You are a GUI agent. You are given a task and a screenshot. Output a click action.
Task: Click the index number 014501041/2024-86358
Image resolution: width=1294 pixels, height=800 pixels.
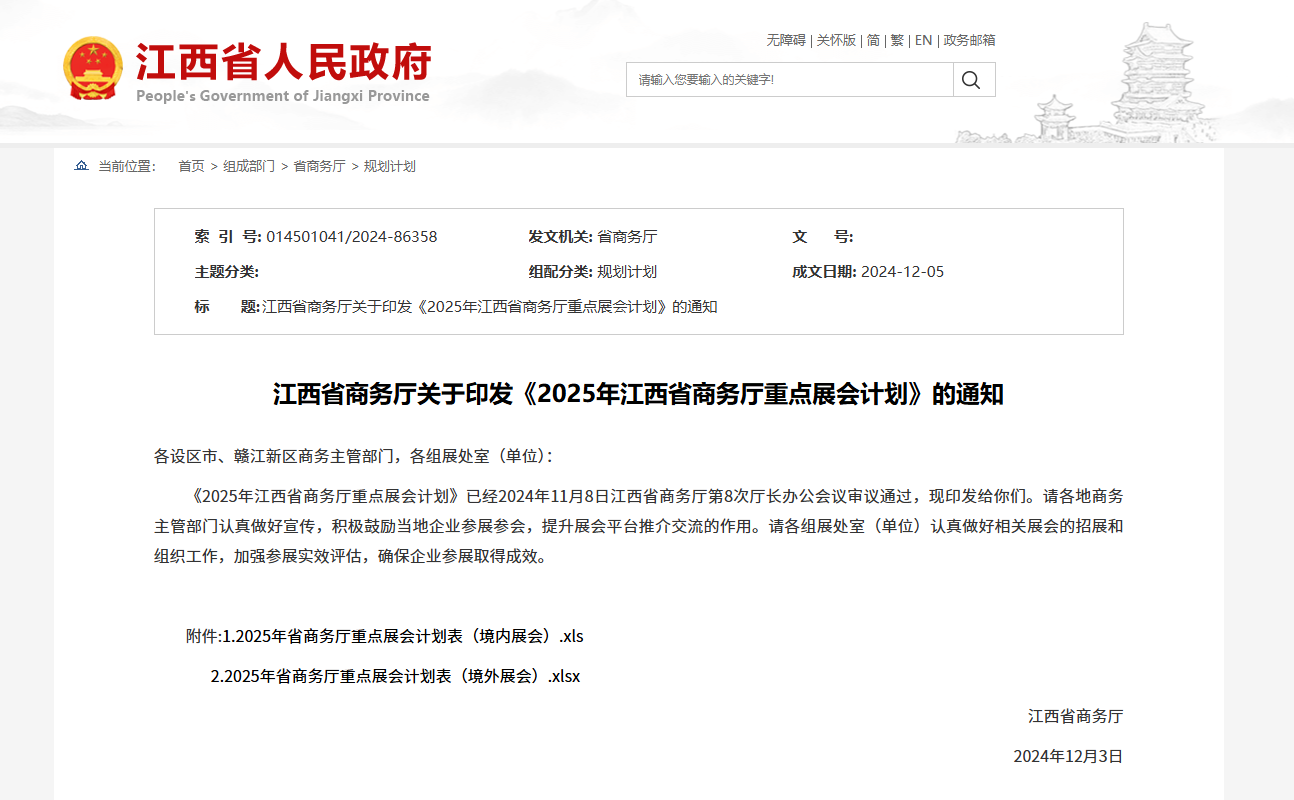point(352,237)
